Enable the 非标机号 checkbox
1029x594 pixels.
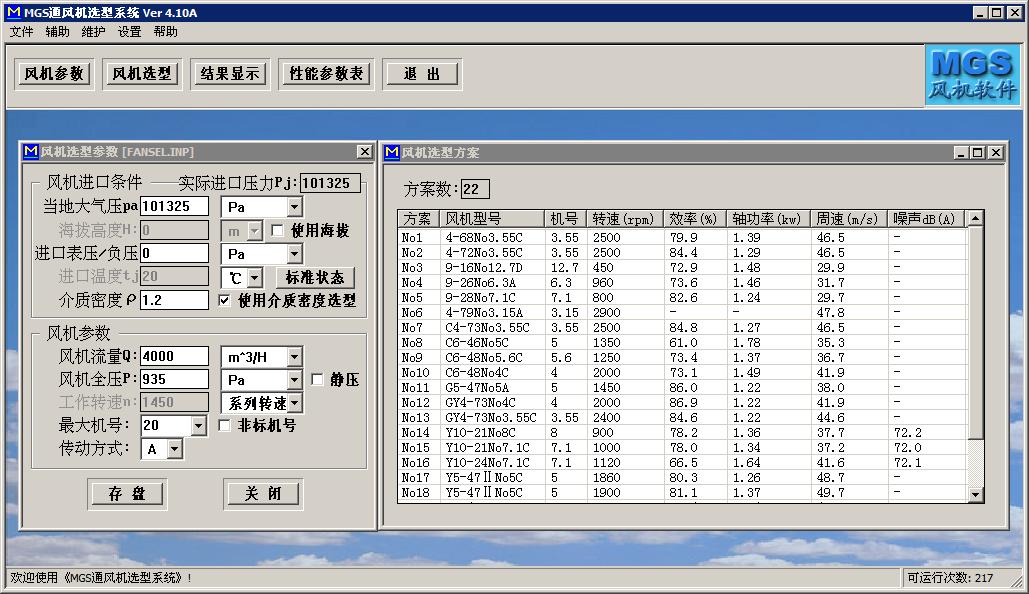(225, 426)
